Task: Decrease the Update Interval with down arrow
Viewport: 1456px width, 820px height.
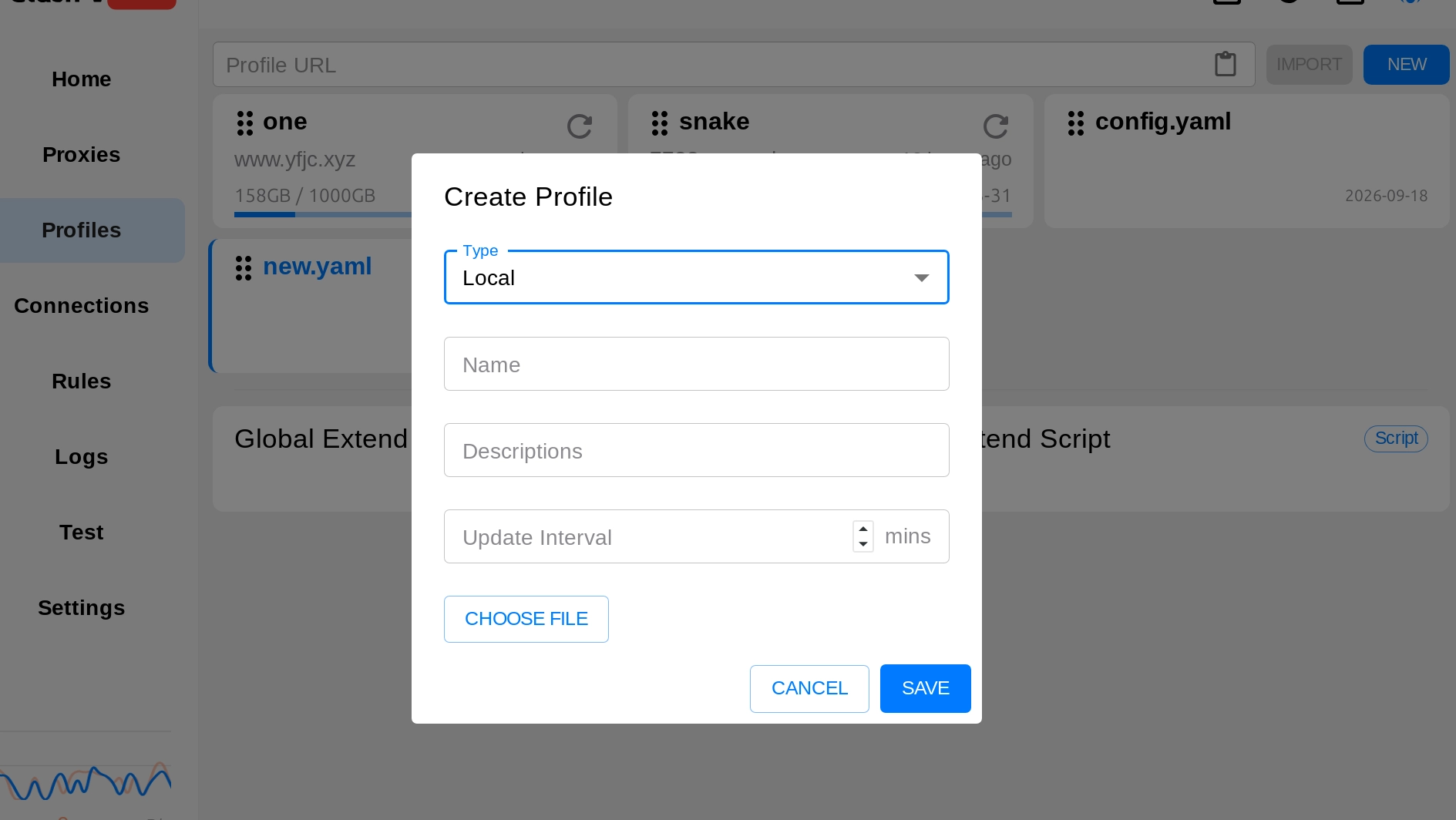Action: [863, 544]
